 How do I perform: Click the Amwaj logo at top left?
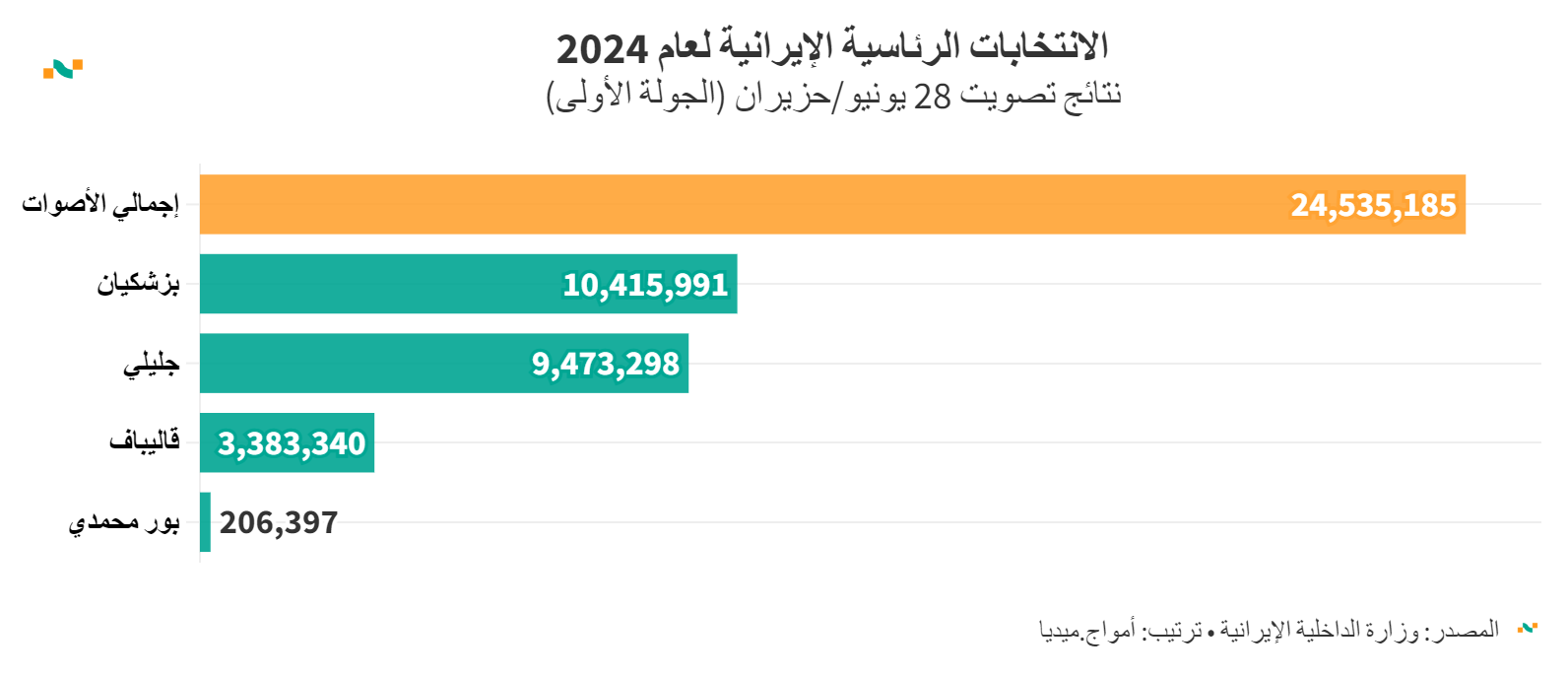(x=63, y=69)
